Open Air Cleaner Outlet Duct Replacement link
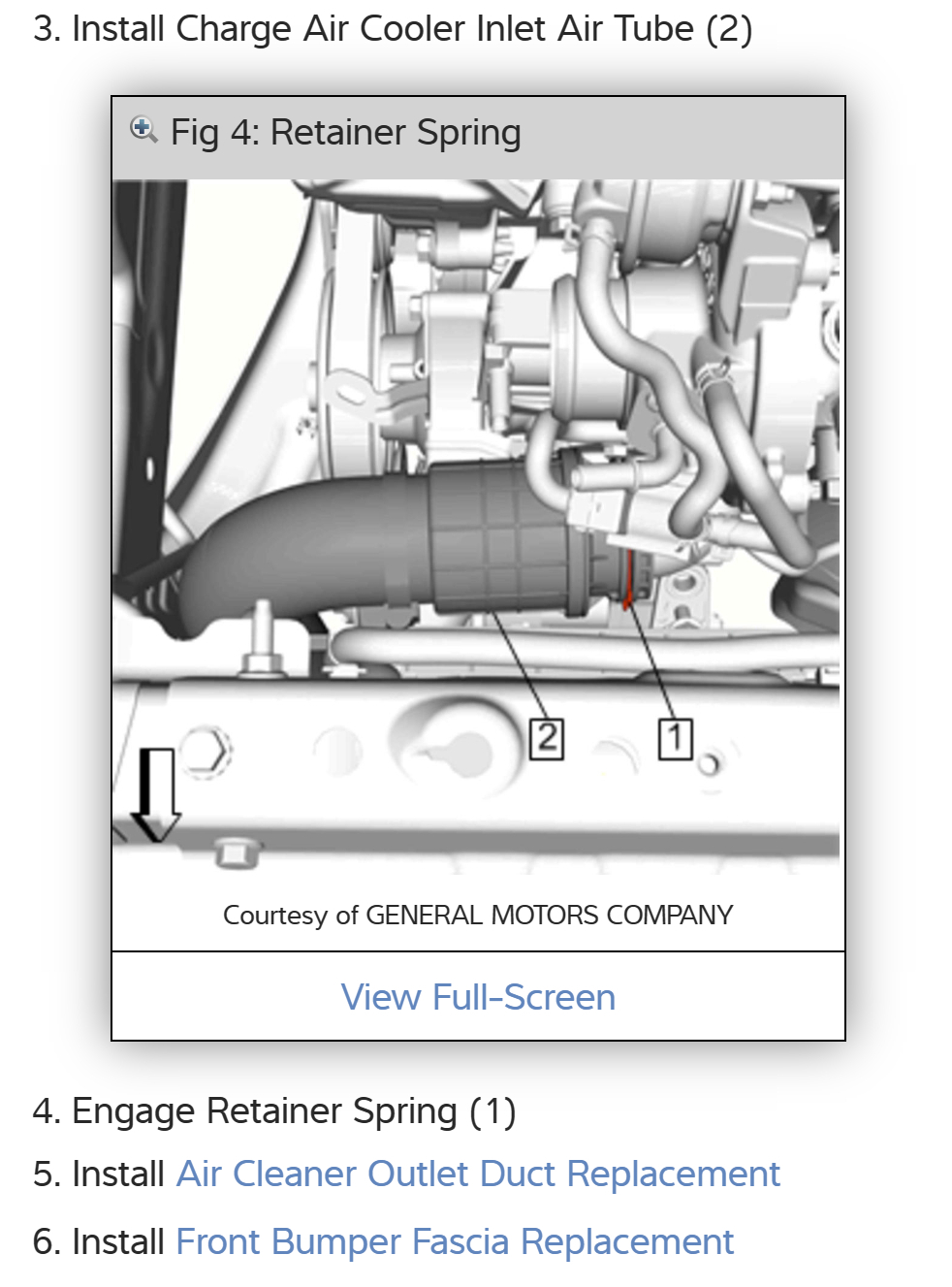 point(478,1174)
